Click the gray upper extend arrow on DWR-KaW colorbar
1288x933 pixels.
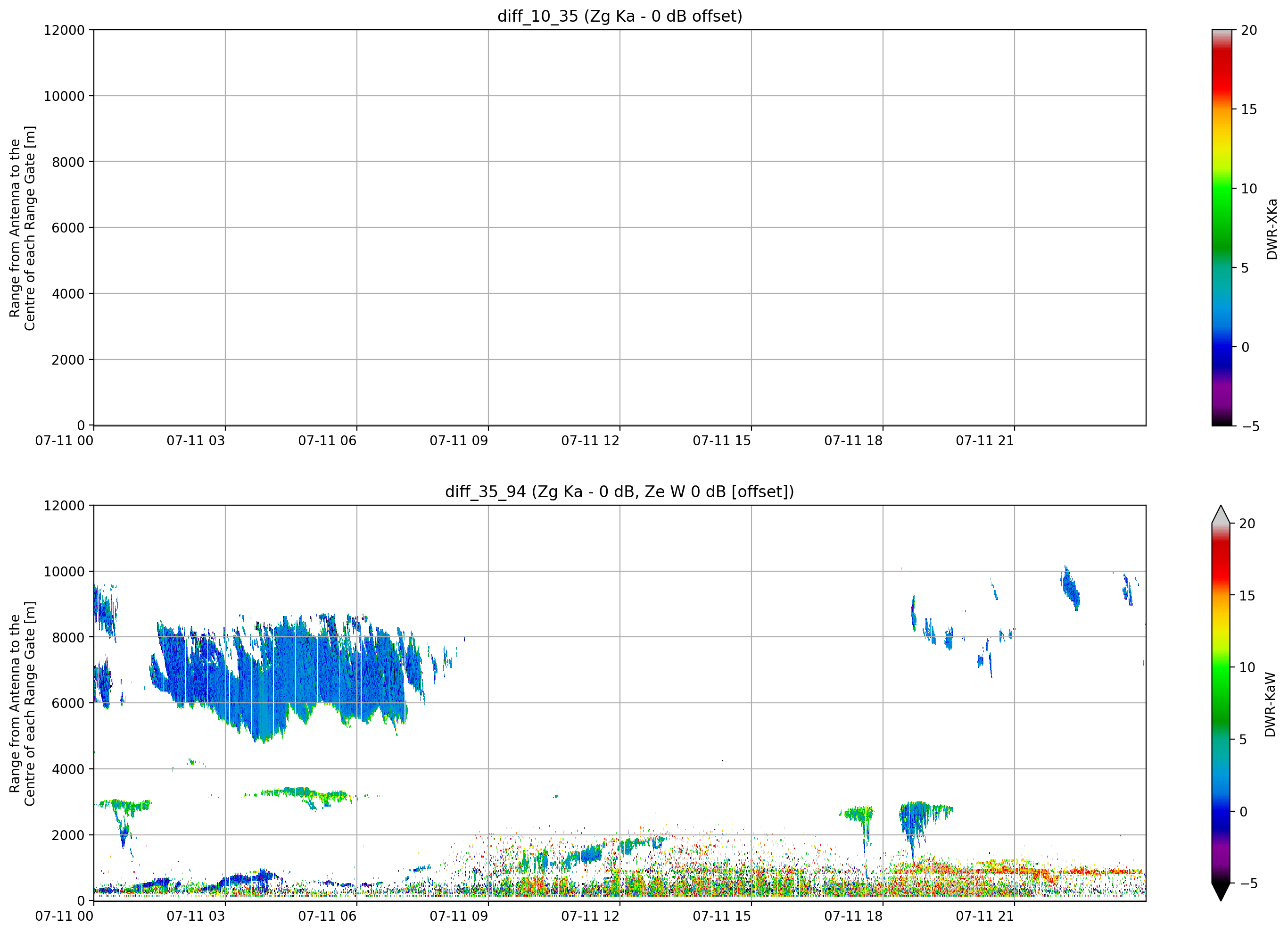click(x=1221, y=514)
